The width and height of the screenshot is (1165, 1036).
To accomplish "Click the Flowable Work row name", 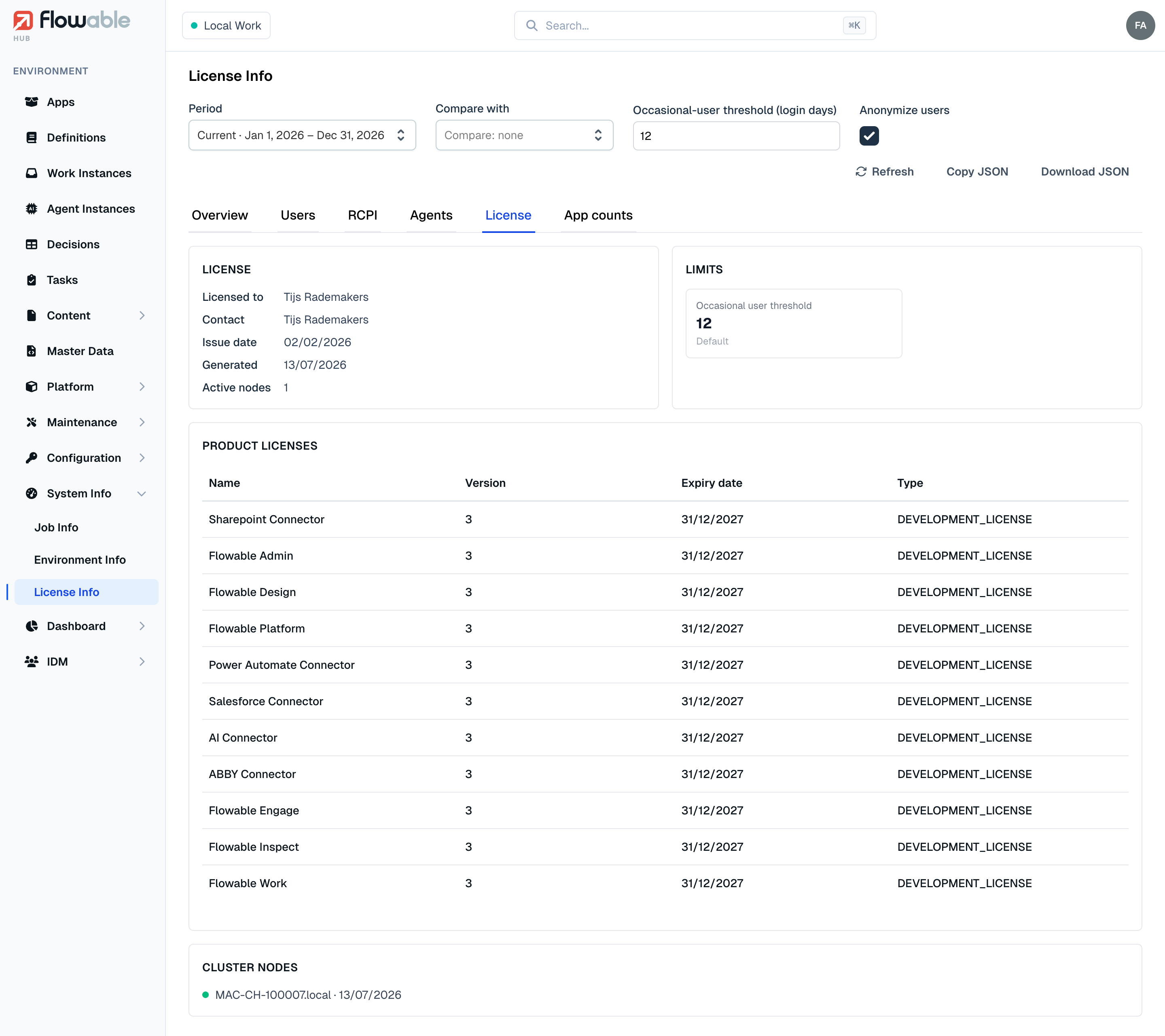I will pyautogui.click(x=248, y=883).
